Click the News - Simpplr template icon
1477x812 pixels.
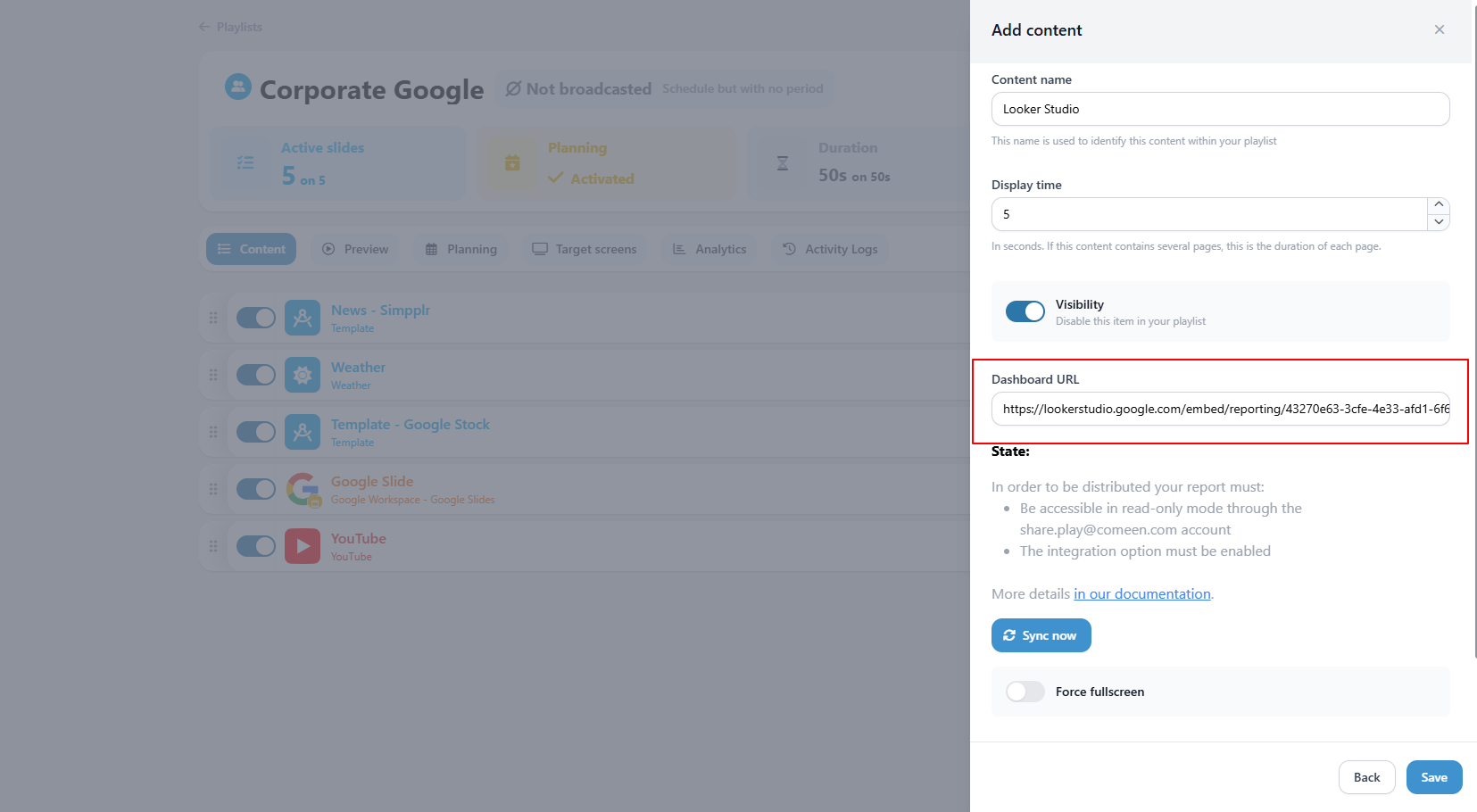303,318
